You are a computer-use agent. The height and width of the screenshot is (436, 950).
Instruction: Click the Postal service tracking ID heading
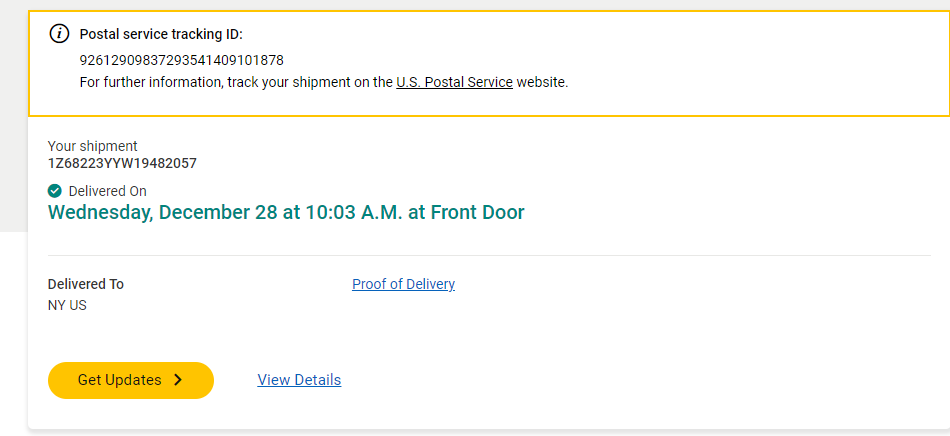[161, 34]
